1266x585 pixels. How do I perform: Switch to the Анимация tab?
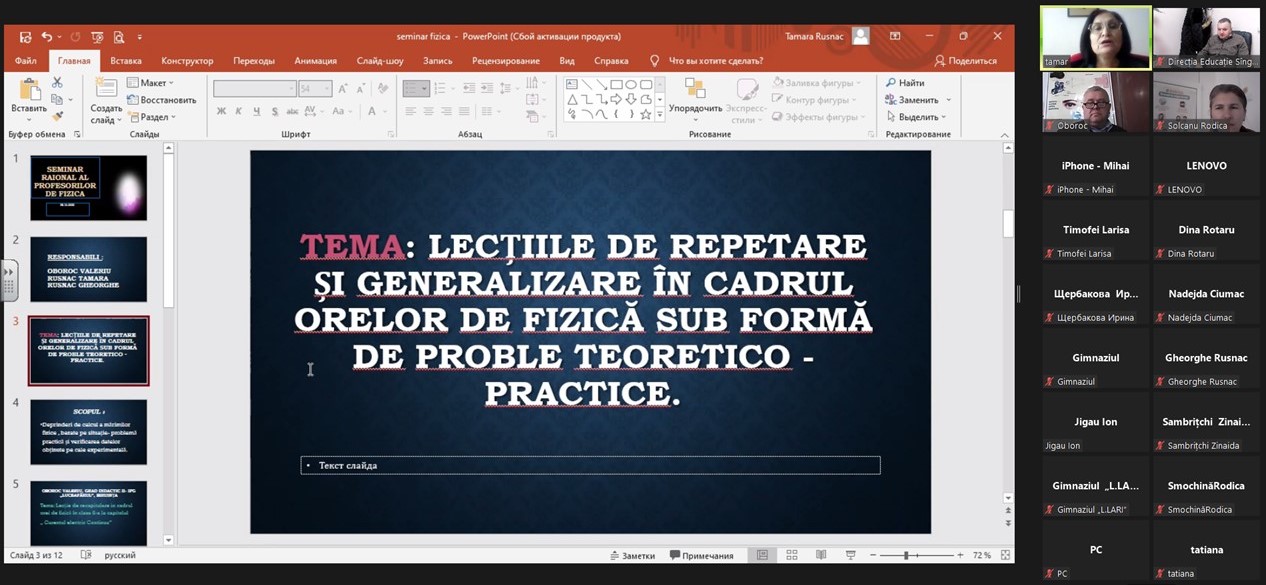(x=315, y=61)
